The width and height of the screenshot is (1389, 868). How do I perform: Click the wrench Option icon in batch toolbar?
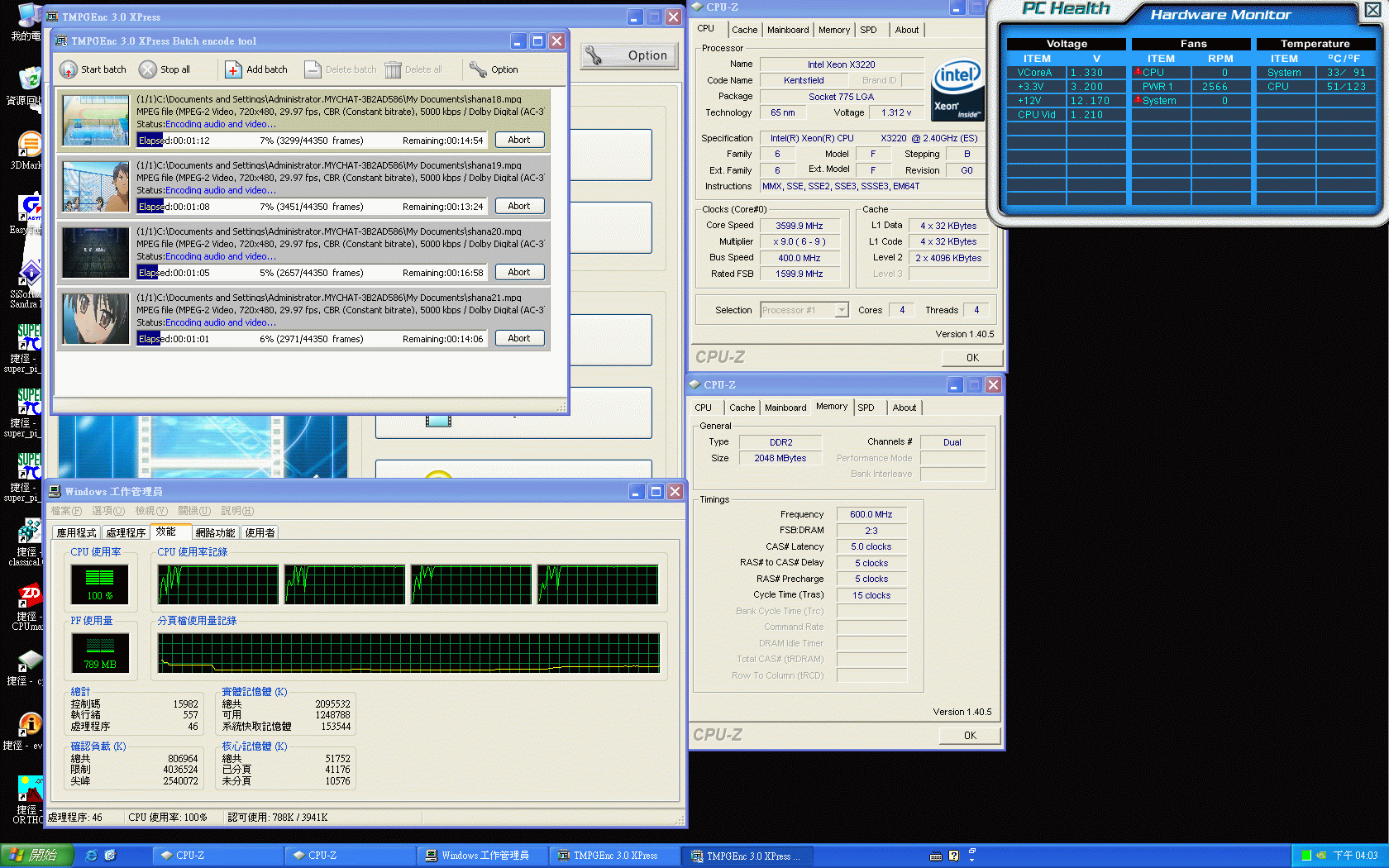(x=478, y=70)
